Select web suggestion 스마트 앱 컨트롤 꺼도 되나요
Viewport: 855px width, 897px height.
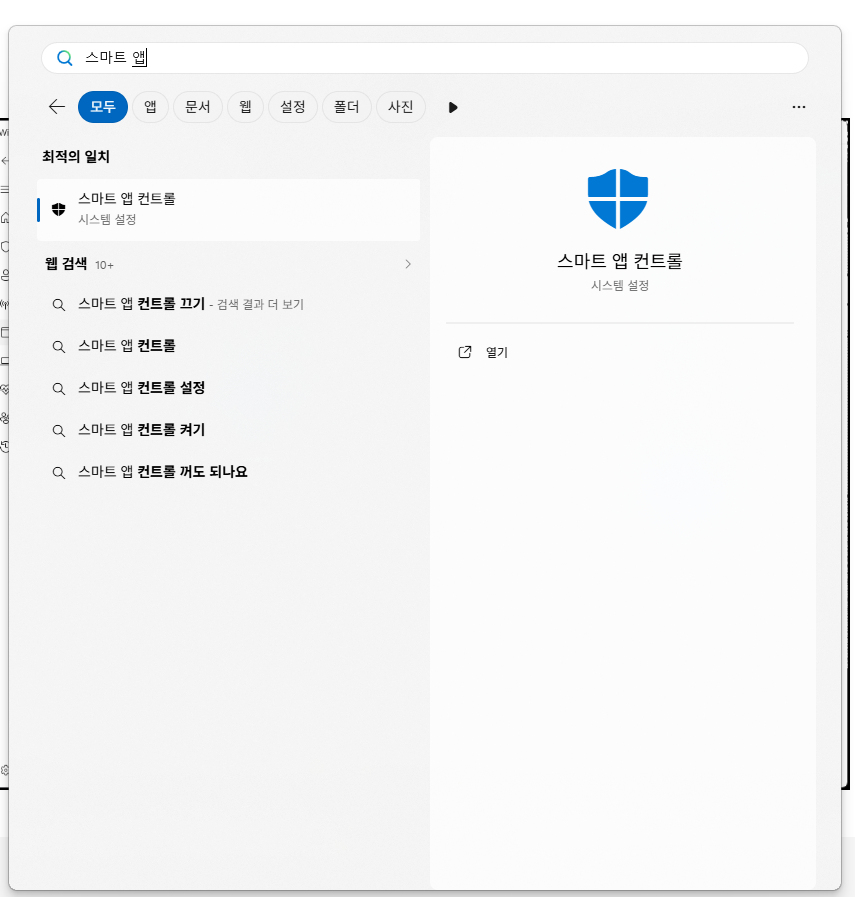click(228, 472)
